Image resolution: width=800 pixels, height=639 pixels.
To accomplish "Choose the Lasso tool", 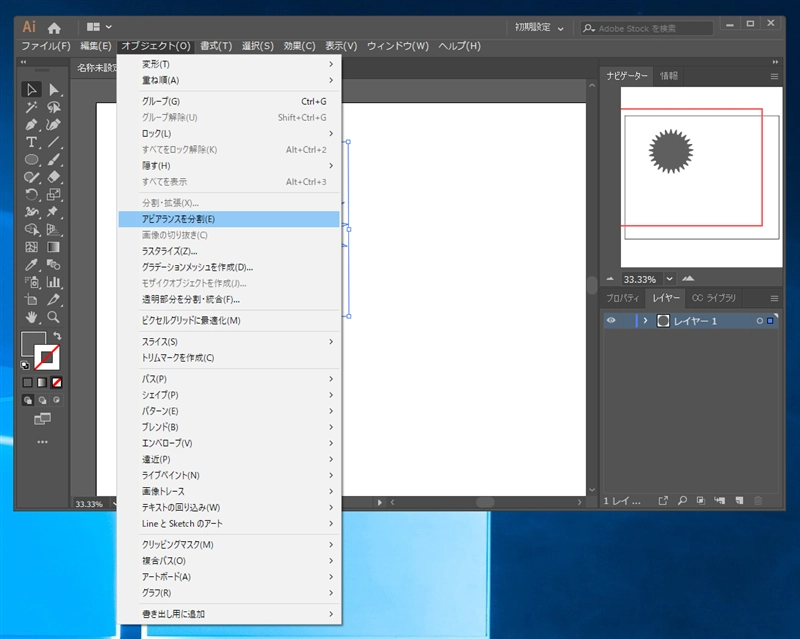I will 54,107.
